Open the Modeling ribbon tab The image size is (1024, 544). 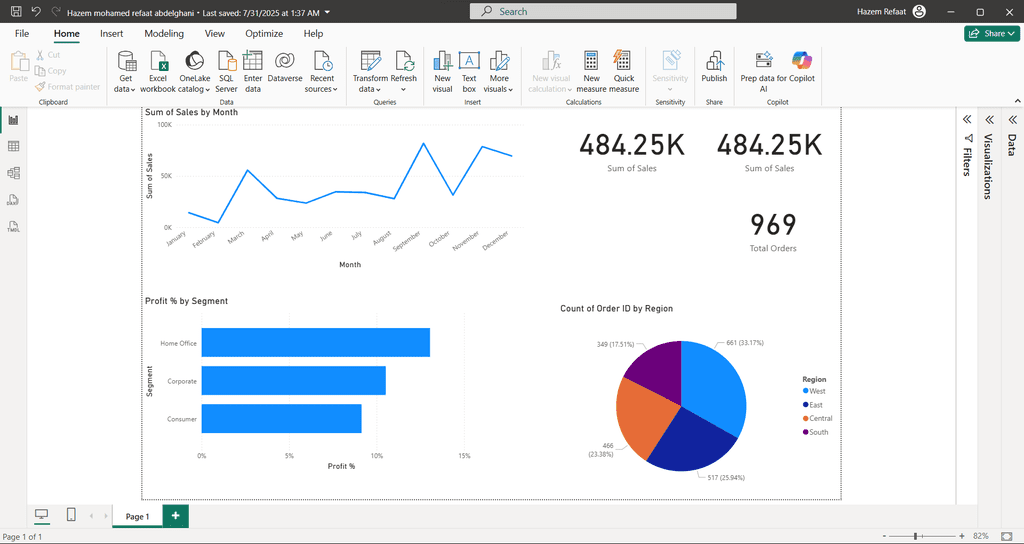pyautogui.click(x=164, y=33)
